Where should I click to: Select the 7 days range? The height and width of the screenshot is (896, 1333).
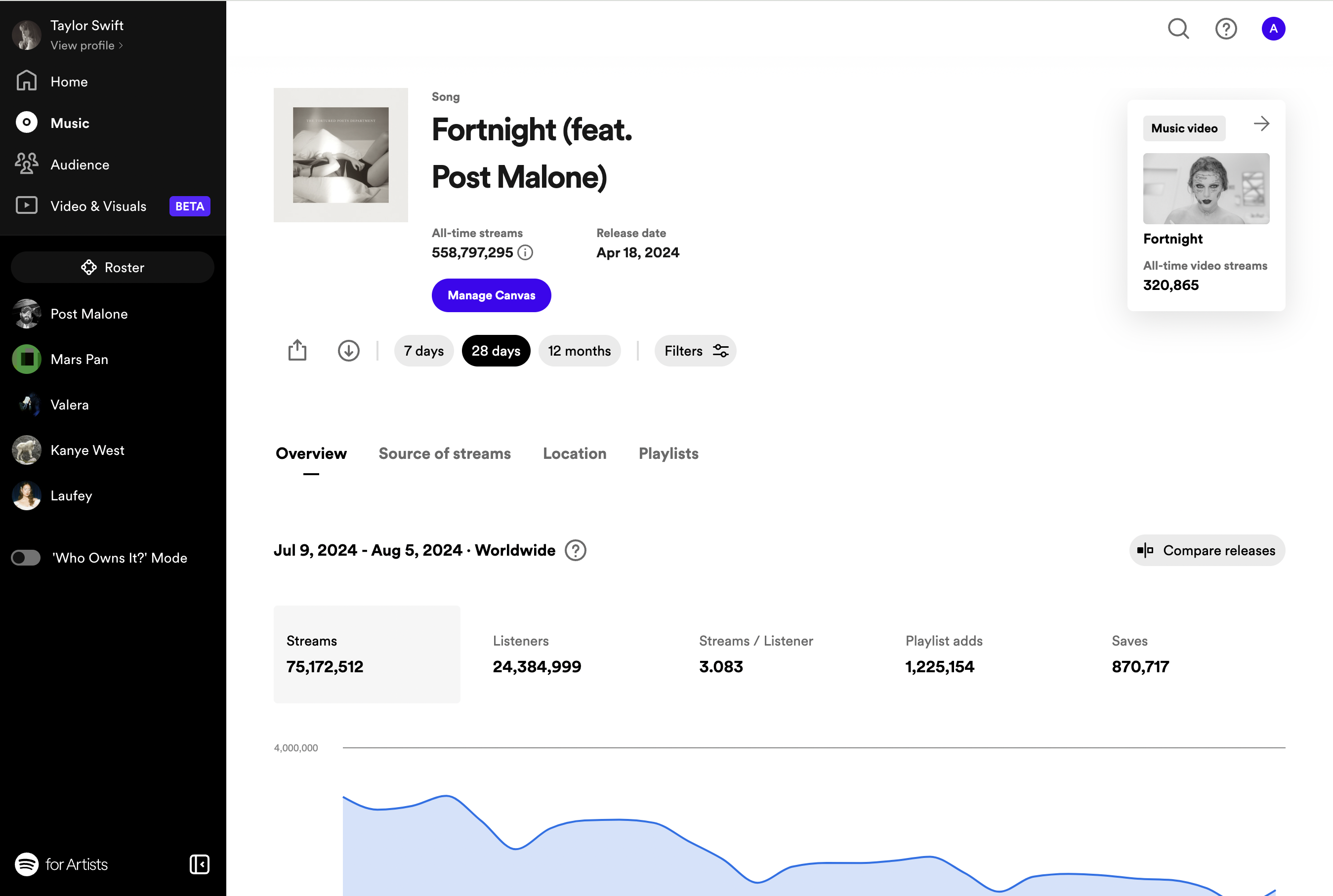pyautogui.click(x=423, y=350)
